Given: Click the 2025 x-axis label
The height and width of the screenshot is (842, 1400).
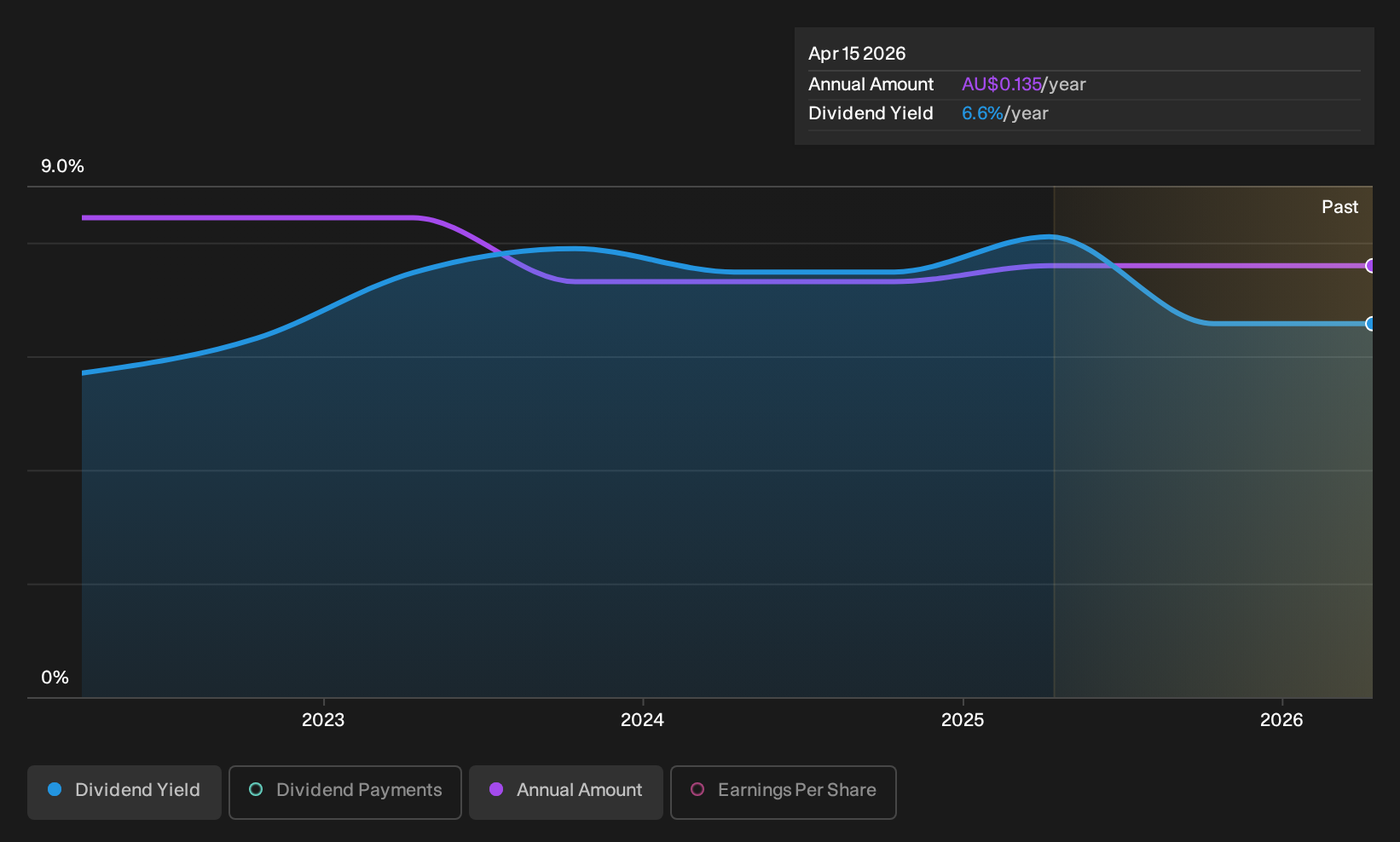Looking at the screenshot, I should pos(963,720).
